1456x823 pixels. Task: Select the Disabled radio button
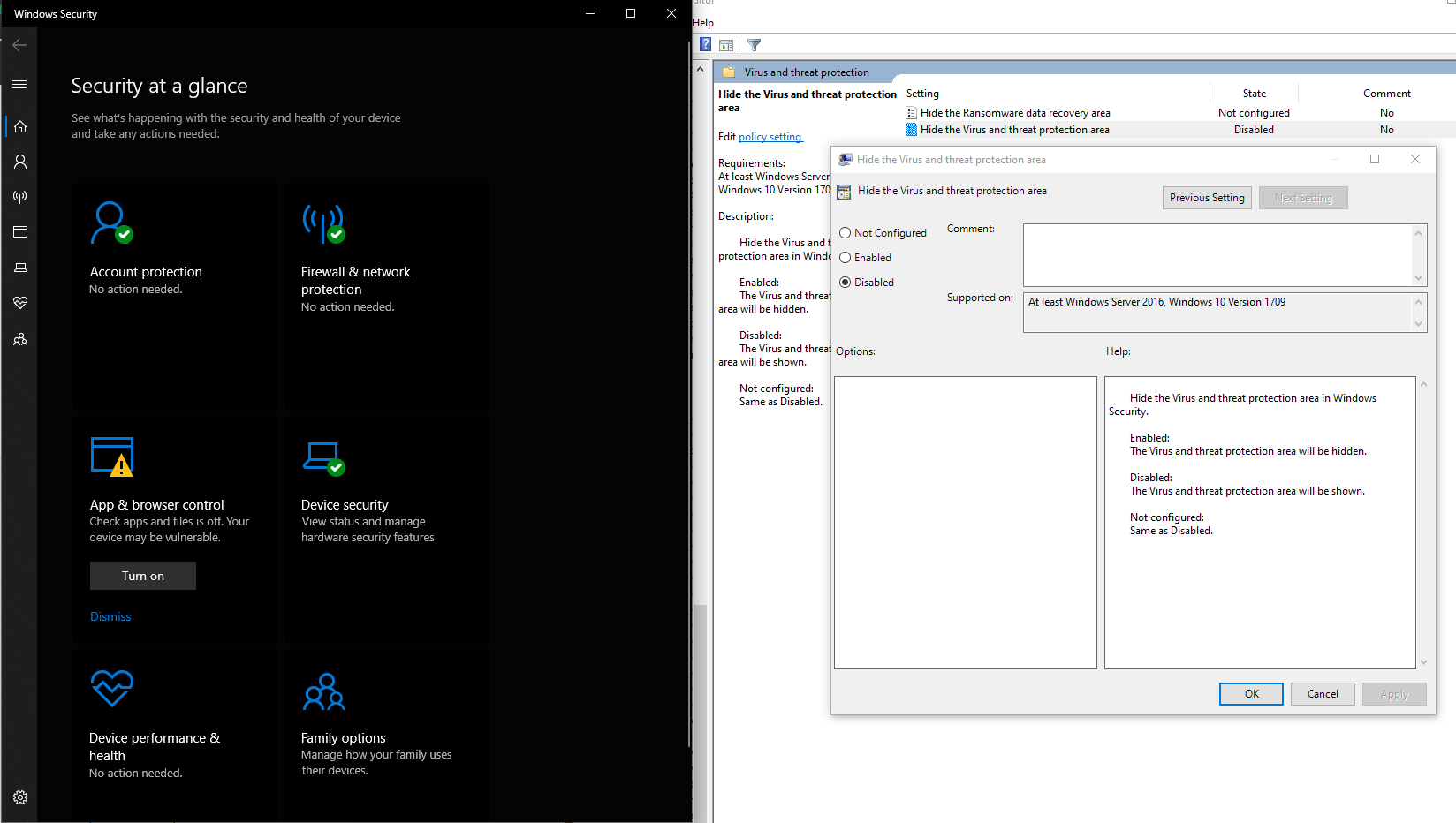(845, 283)
